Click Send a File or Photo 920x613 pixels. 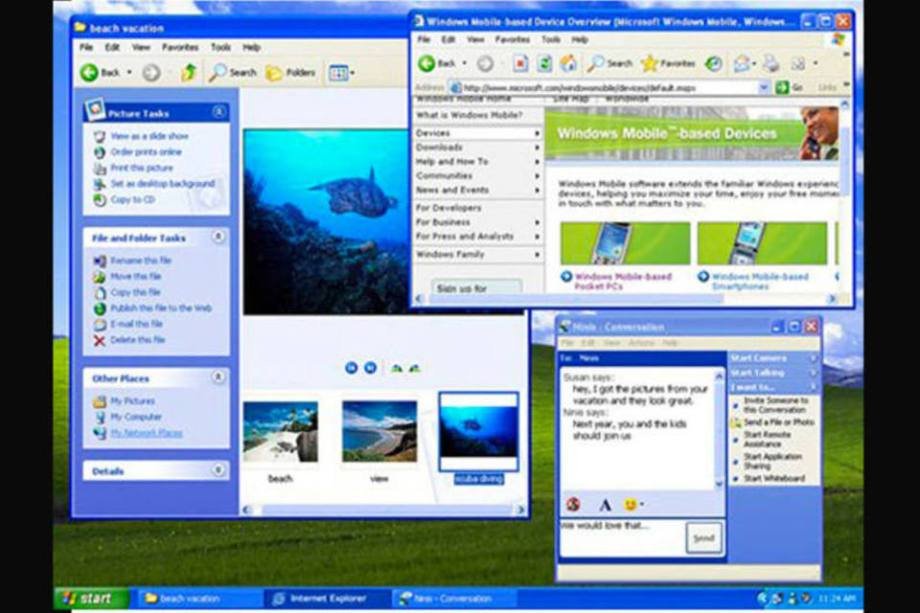[x=773, y=422]
